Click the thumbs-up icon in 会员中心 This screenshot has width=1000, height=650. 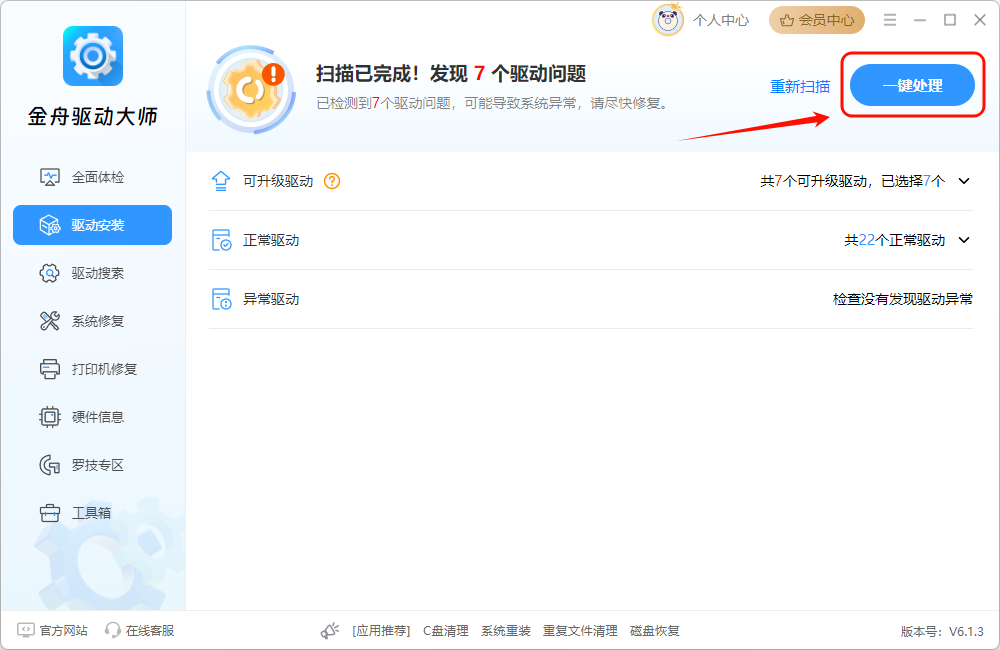(787, 20)
